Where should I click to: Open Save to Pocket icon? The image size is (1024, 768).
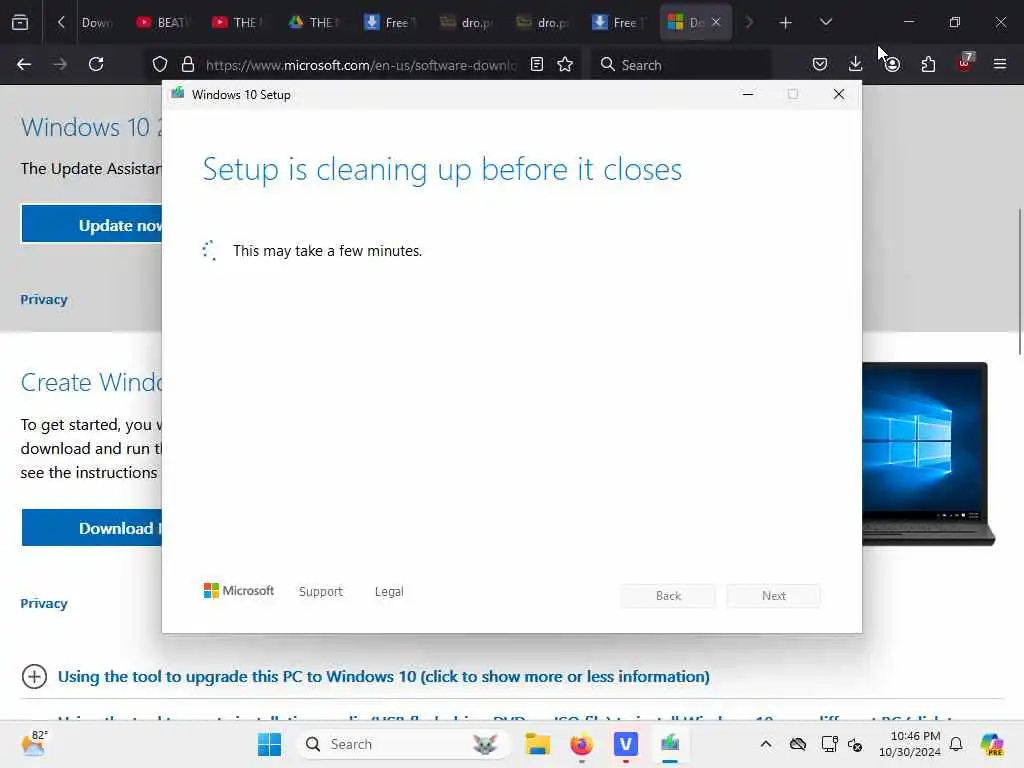pyautogui.click(x=820, y=64)
